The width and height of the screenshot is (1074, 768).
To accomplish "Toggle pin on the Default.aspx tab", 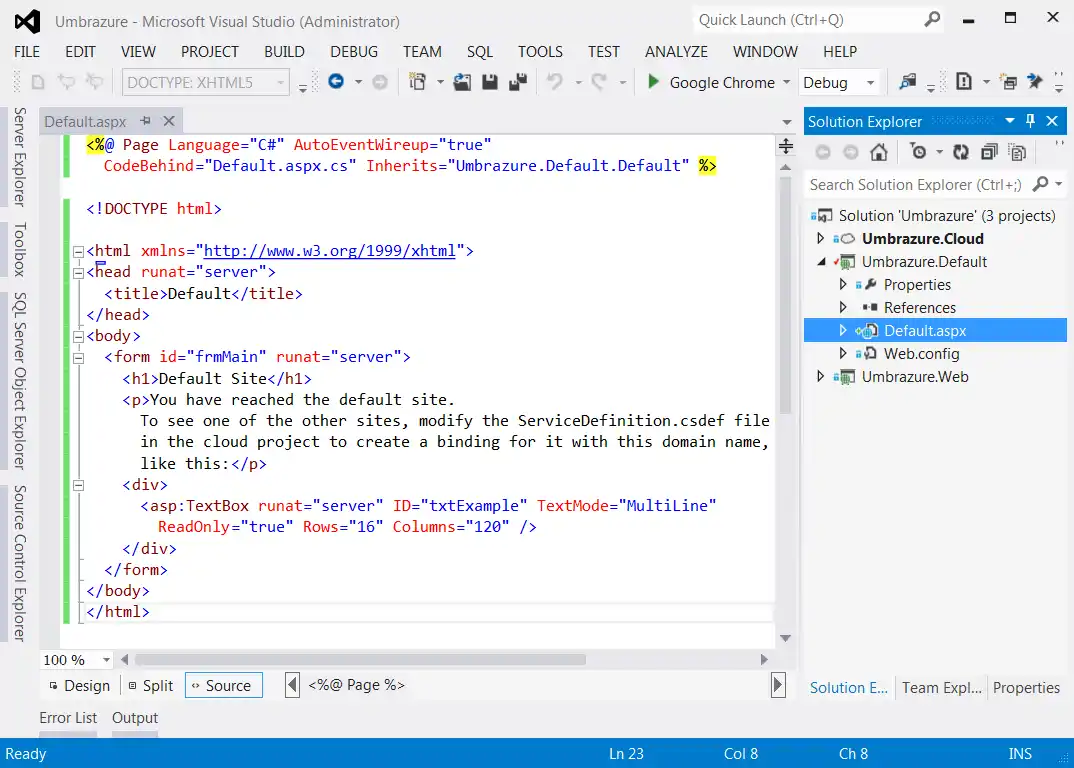I will click(145, 121).
